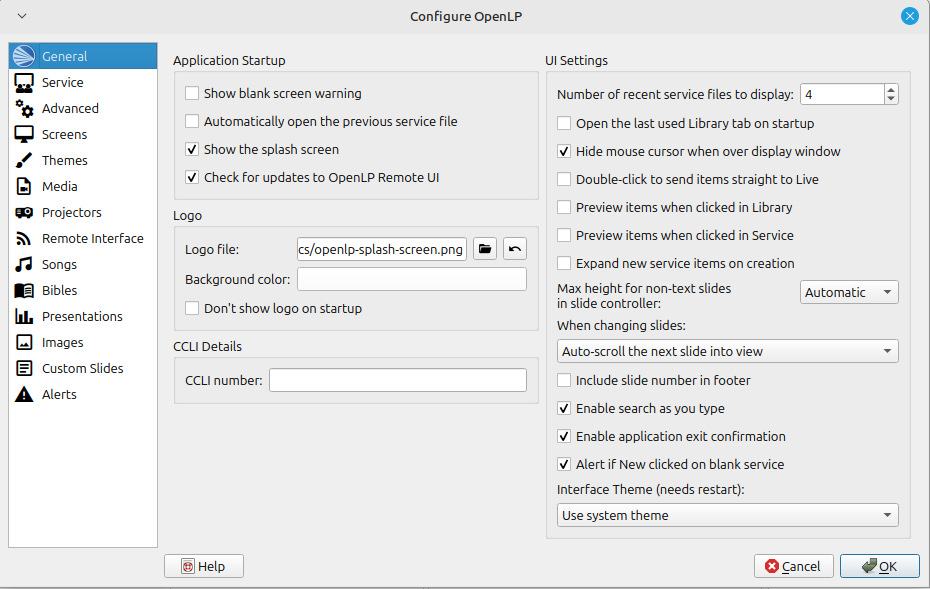930x589 pixels.
Task: Click the Bibles book icon
Action: click(x=25, y=291)
